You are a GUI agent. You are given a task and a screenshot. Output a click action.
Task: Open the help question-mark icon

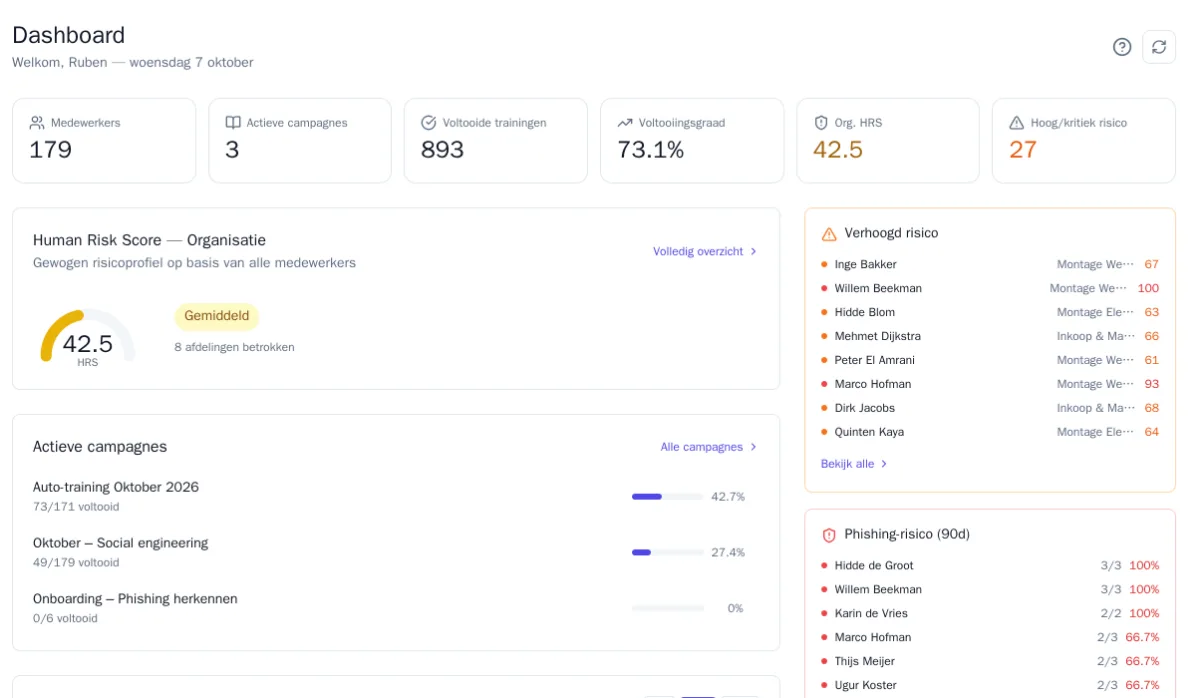[1122, 47]
